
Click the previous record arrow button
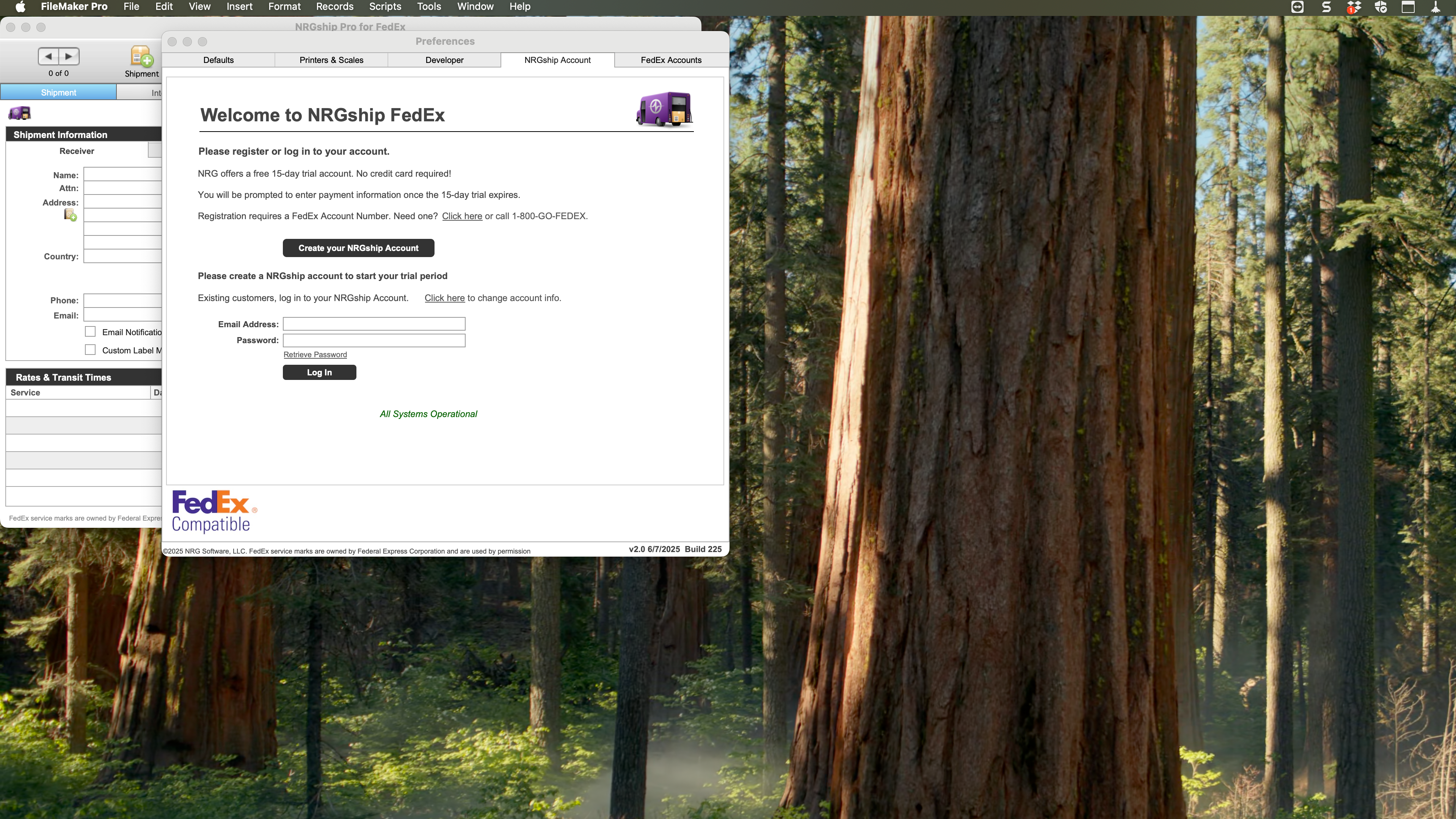(49, 56)
